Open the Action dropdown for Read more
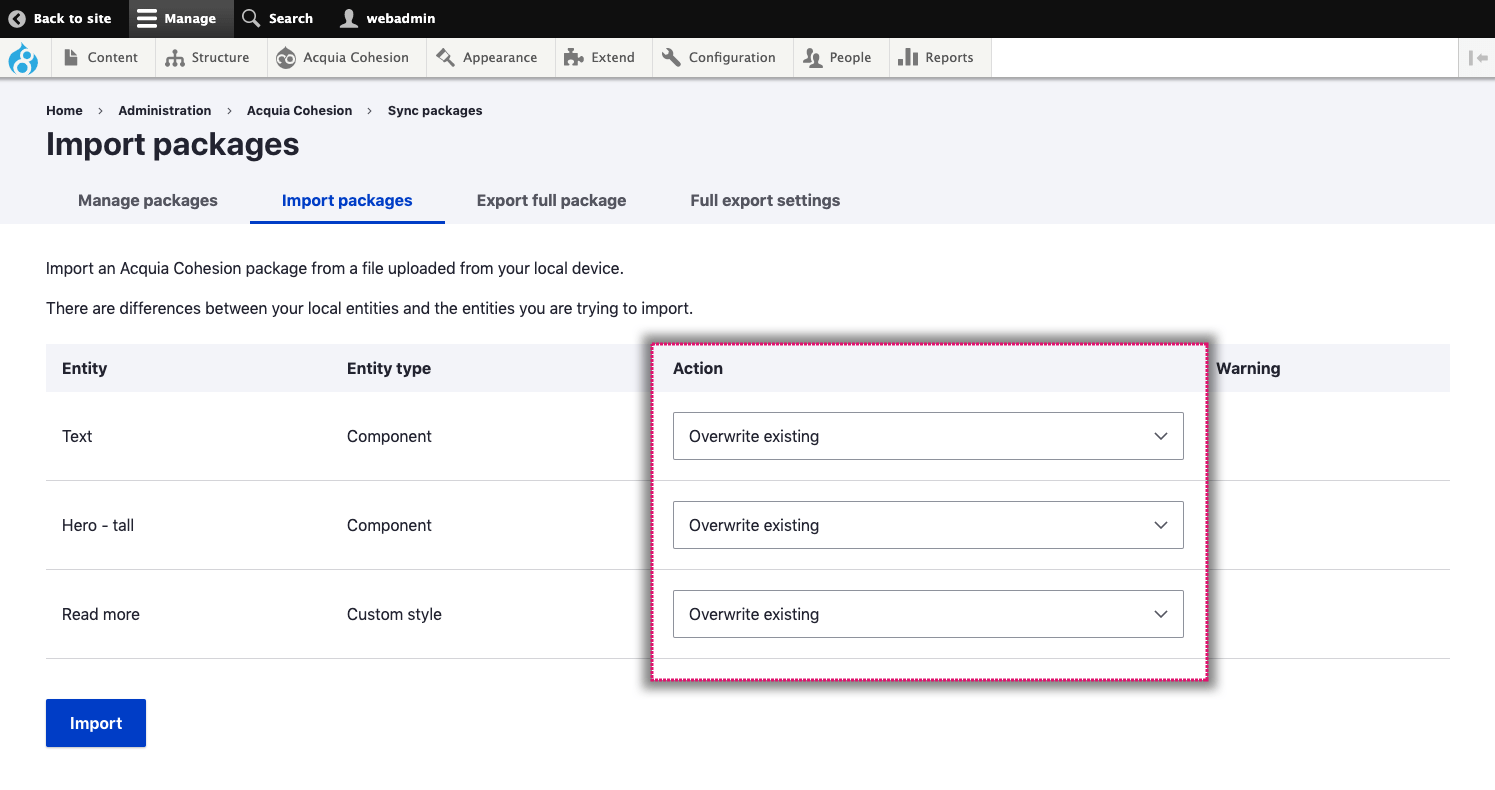This screenshot has height=790, width=1495. [928, 614]
